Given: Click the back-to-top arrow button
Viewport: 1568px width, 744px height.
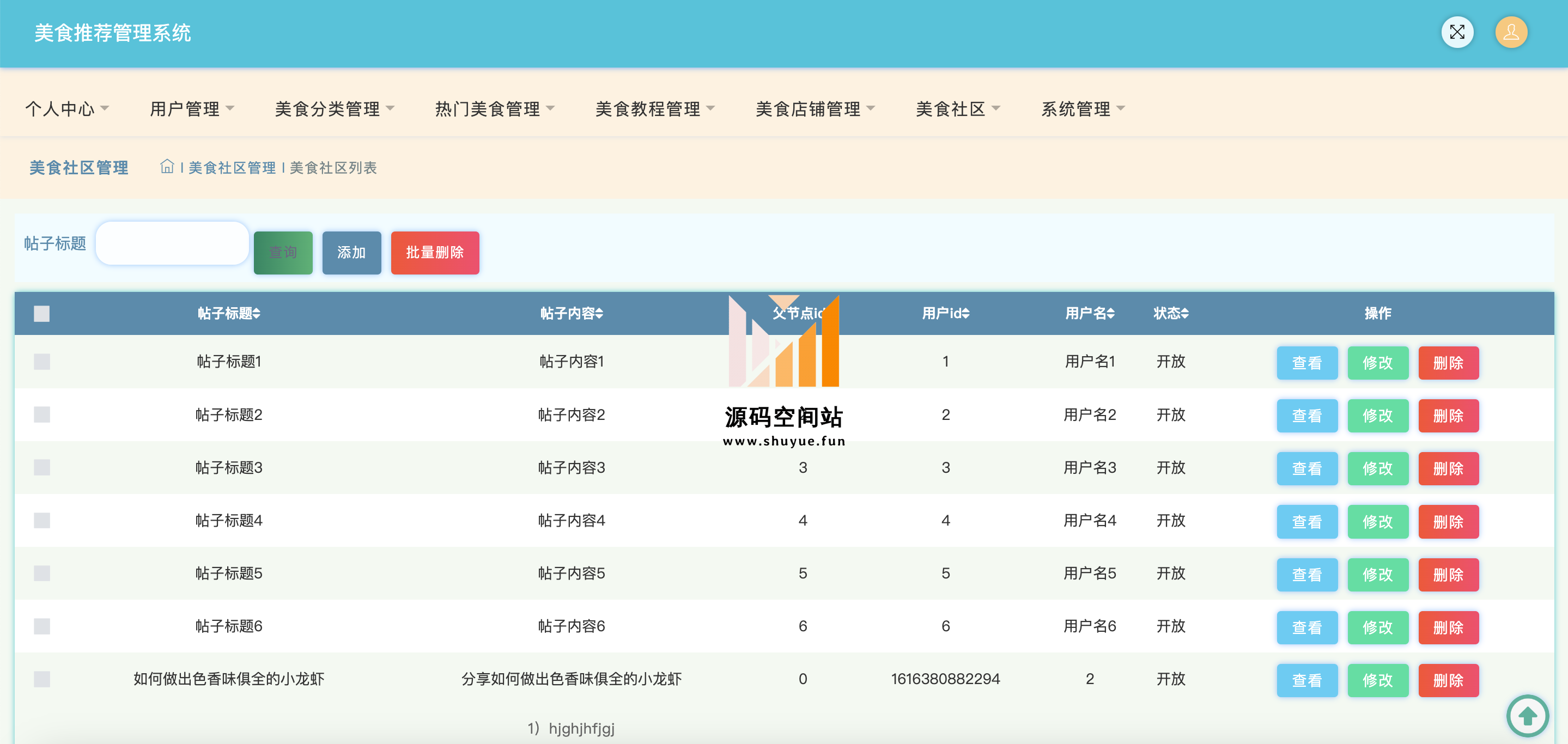Looking at the screenshot, I should tap(1527, 716).
